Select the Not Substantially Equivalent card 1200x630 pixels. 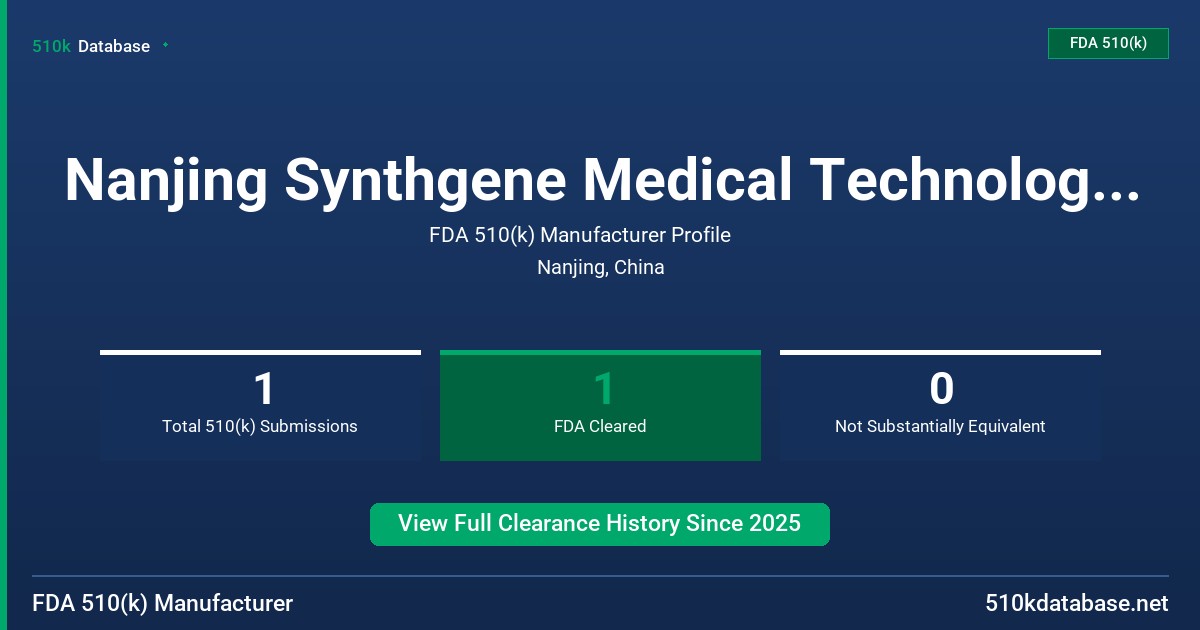click(940, 406)
